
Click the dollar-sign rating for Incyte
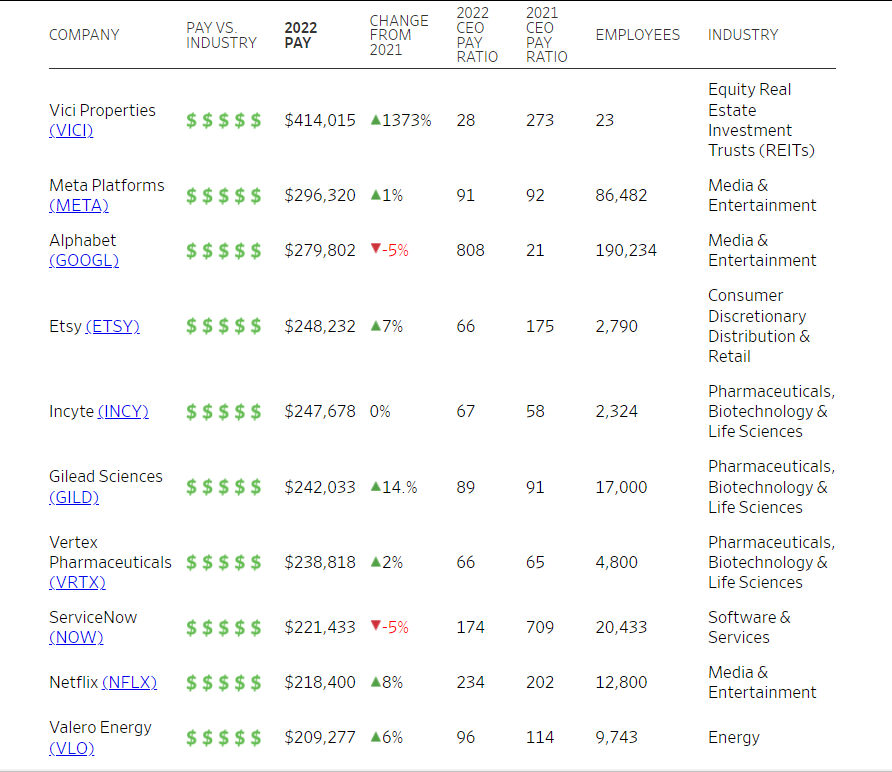224,411
